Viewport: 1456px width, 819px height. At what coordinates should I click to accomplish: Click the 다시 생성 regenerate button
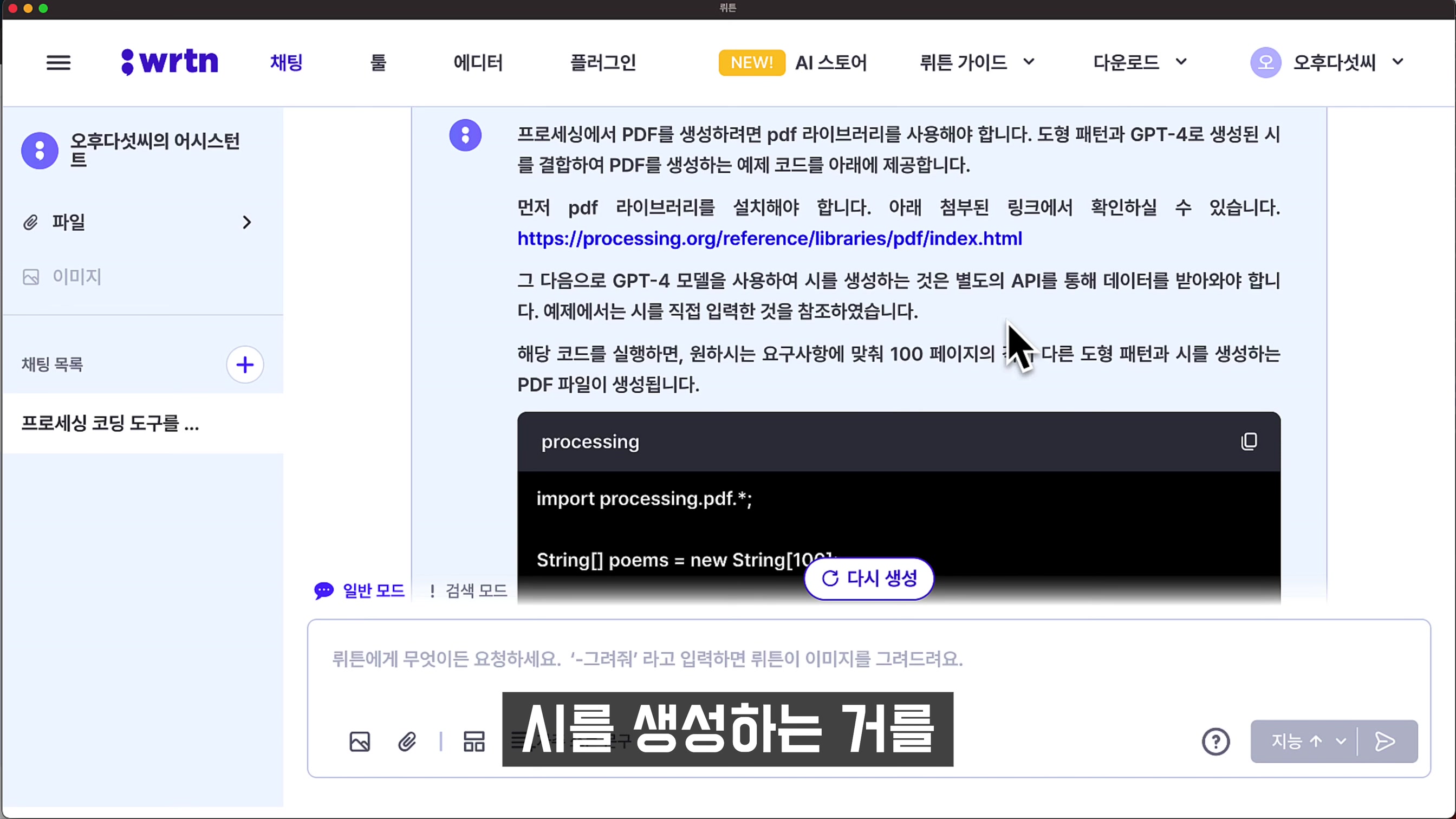tap(869, 578)
